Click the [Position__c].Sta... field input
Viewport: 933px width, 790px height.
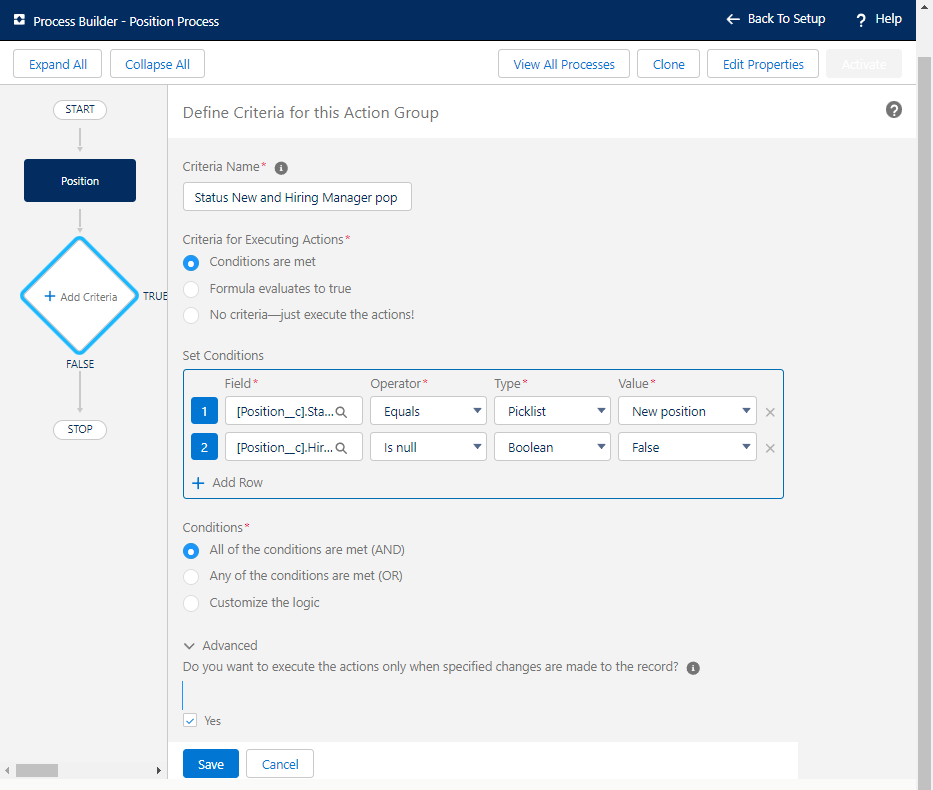click(x=294, y=411)
